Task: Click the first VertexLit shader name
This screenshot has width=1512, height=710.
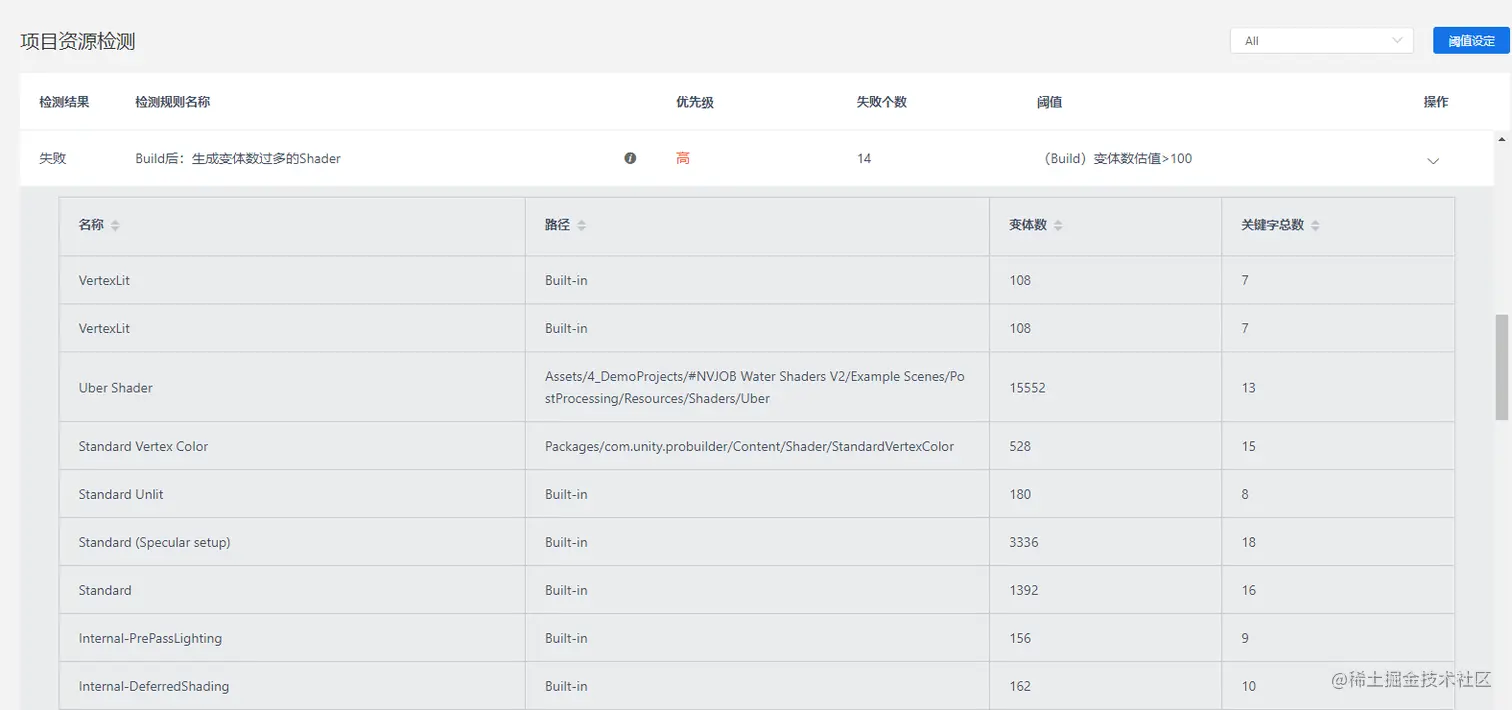Action: 104,280
